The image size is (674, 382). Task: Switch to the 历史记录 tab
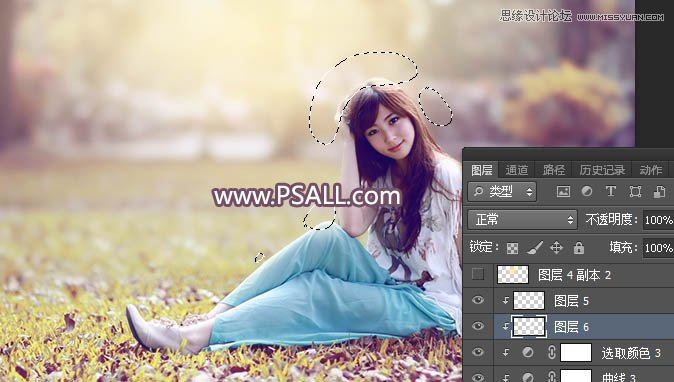602,170
